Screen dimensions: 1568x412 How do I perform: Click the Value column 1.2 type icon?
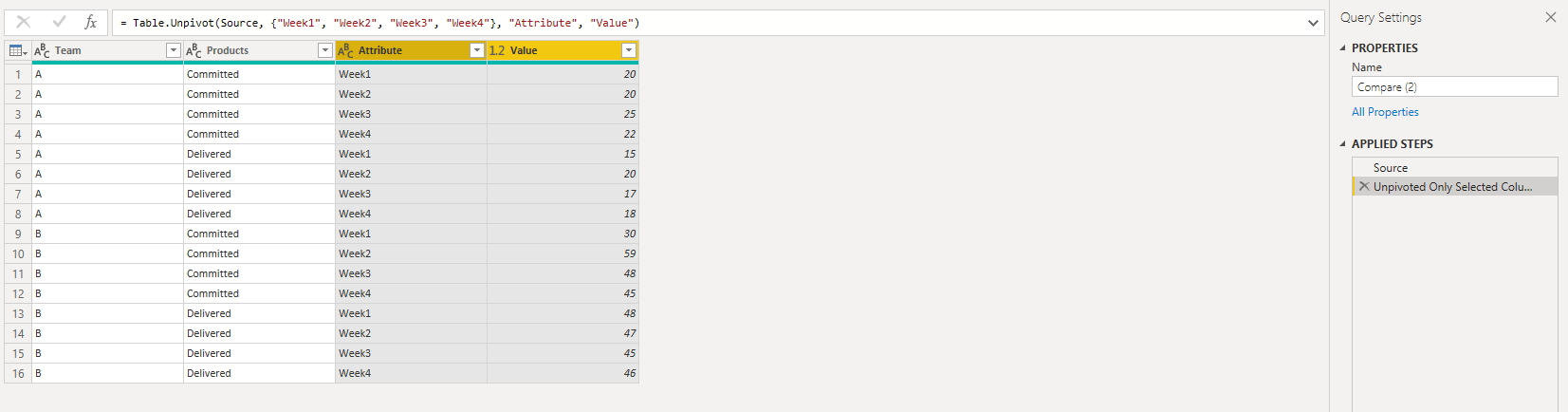click(497, 50)
